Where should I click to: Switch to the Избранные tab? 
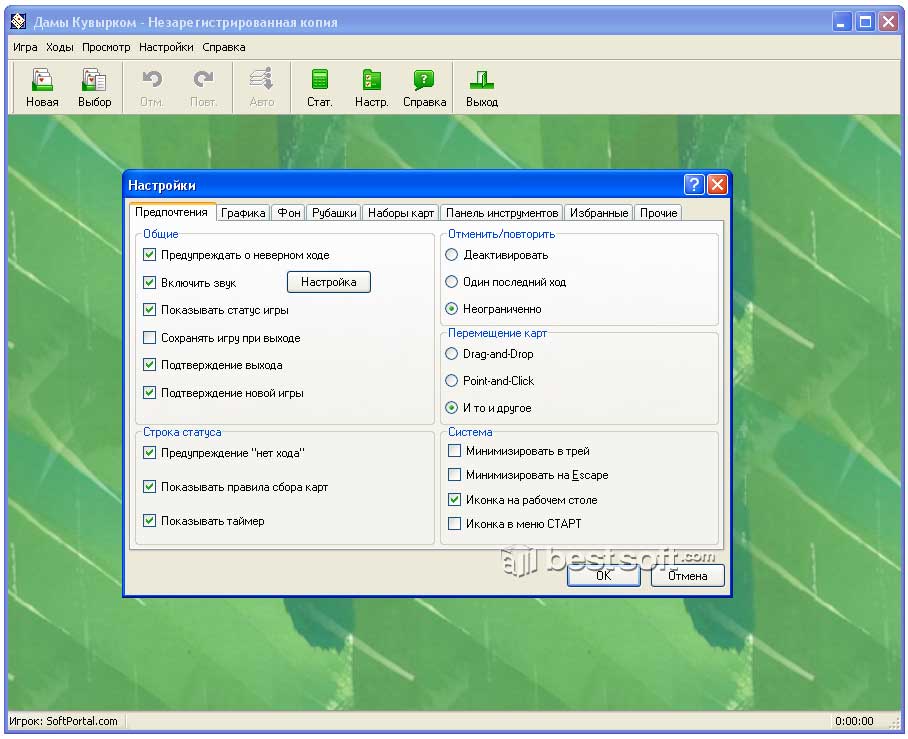(x=599, y=213)
